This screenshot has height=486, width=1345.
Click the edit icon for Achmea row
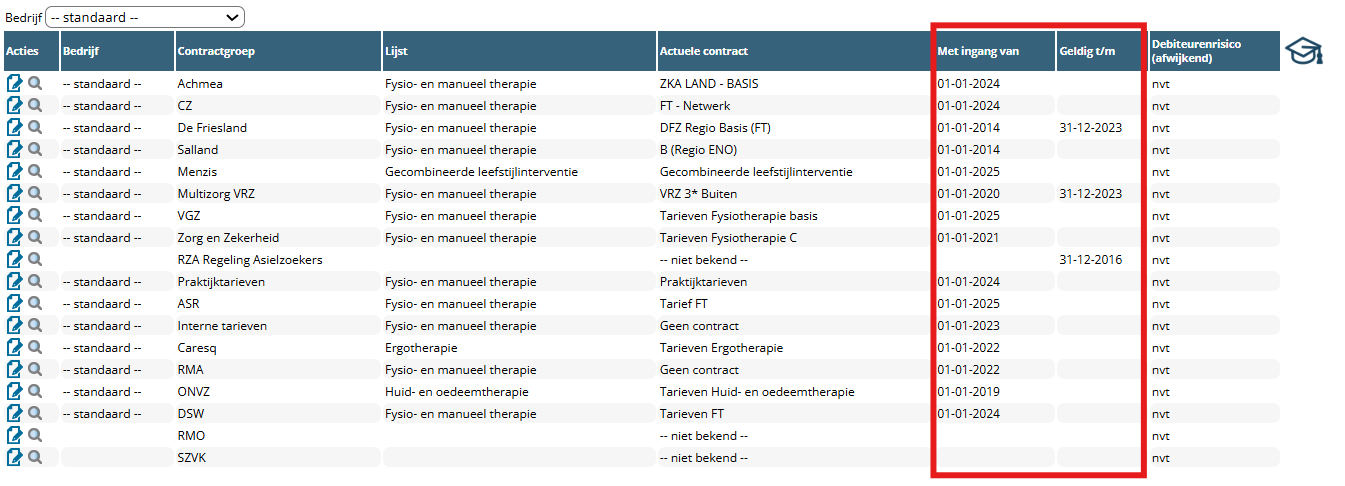pyautogui.click(x=15, y=83)
